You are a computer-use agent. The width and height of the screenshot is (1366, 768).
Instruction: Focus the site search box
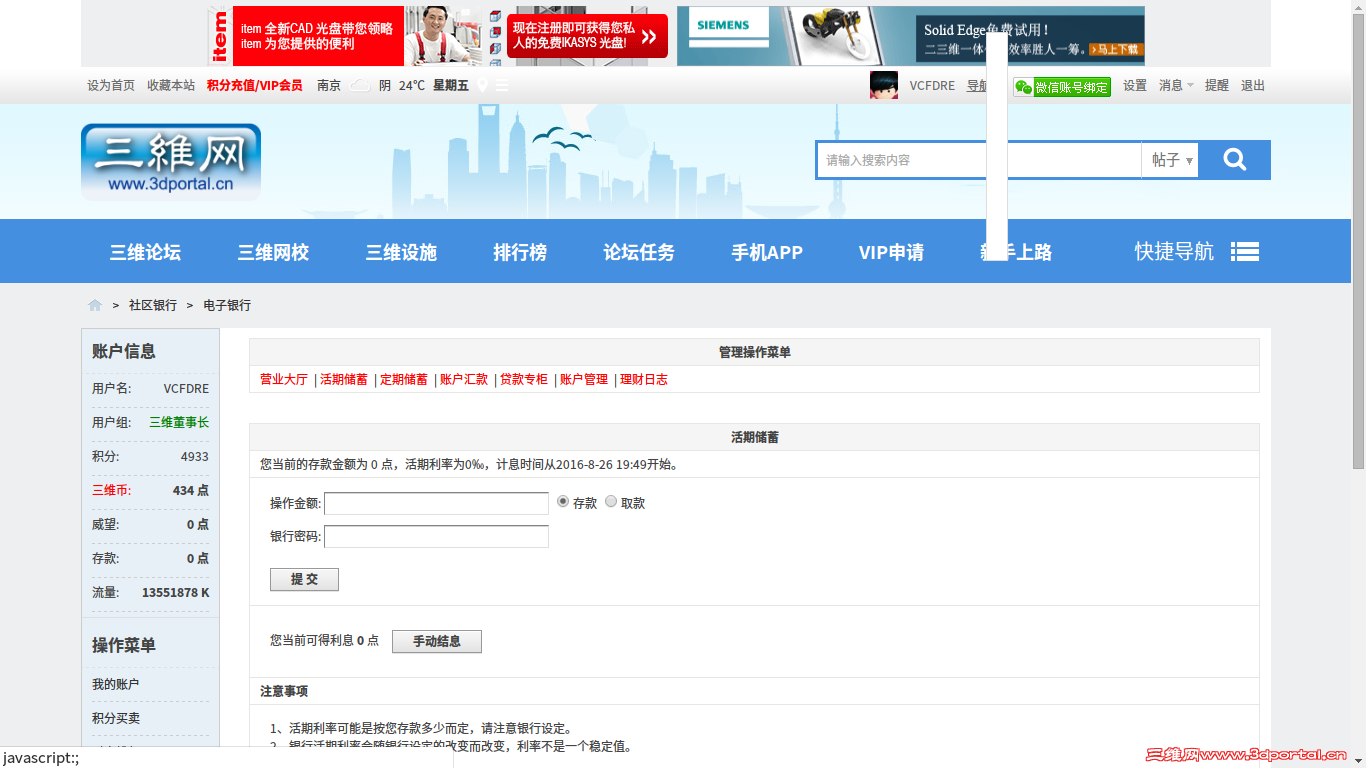click(978, 160)
